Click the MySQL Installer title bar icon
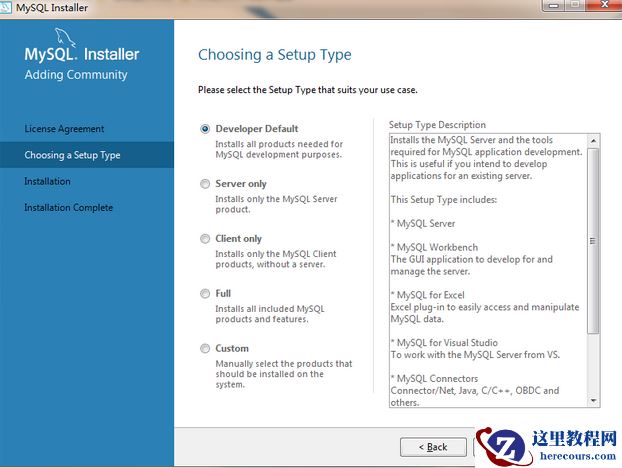622x468 pixels. pyautogui.click(x=6, y=7)
